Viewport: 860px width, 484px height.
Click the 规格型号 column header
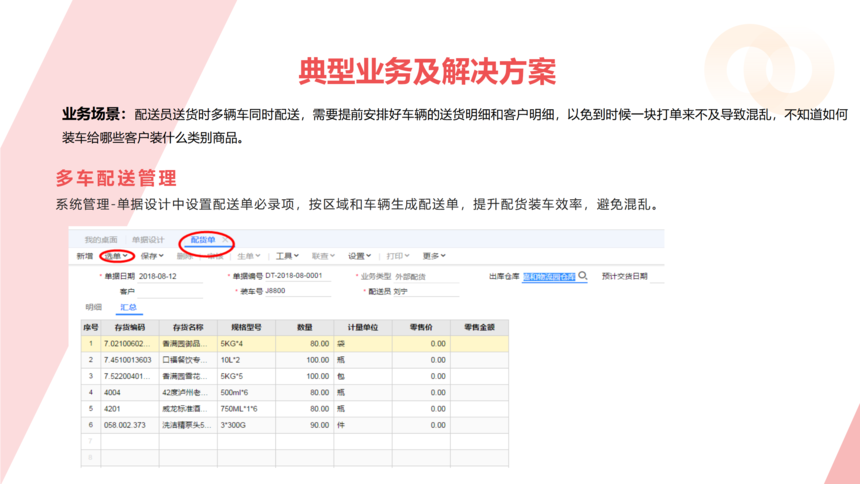point(246,328)
